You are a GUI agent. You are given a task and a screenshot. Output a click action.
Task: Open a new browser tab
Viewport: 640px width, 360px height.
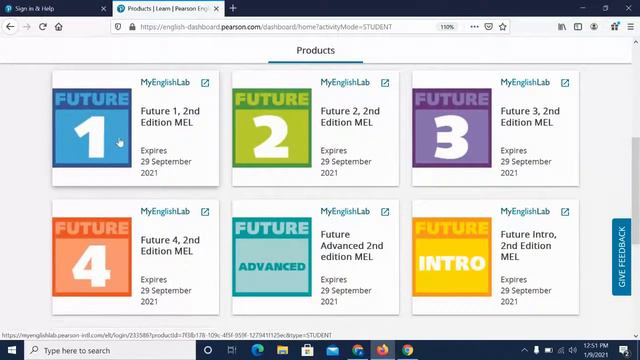[233, 8]
